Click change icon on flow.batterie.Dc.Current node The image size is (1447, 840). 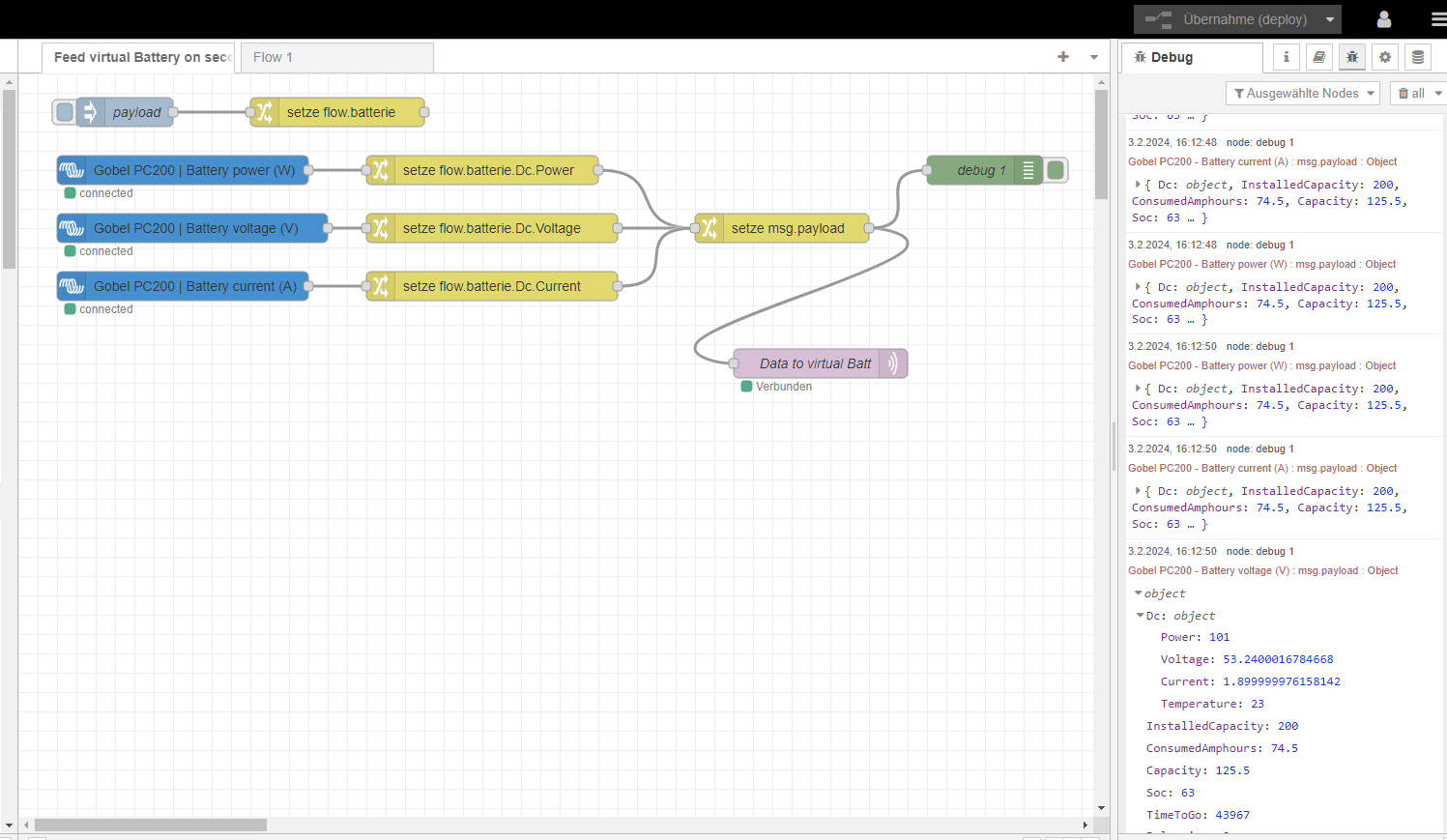pos(381,286)
